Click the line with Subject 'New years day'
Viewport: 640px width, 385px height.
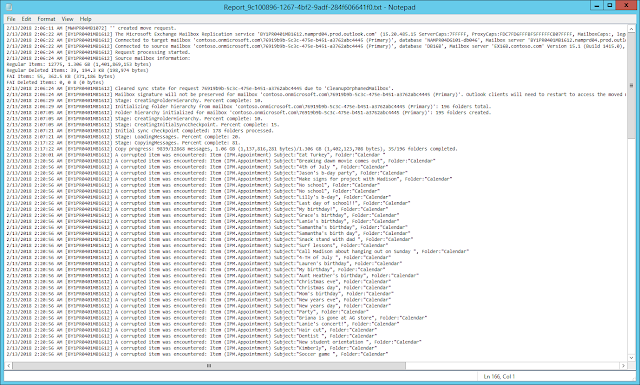click(x=198, y=306)
